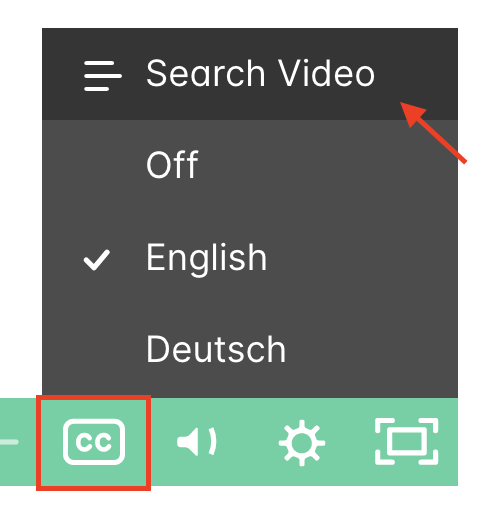Switch captions to Deutsch
This screenshot has width=488, height=516.
click(250, 349)
